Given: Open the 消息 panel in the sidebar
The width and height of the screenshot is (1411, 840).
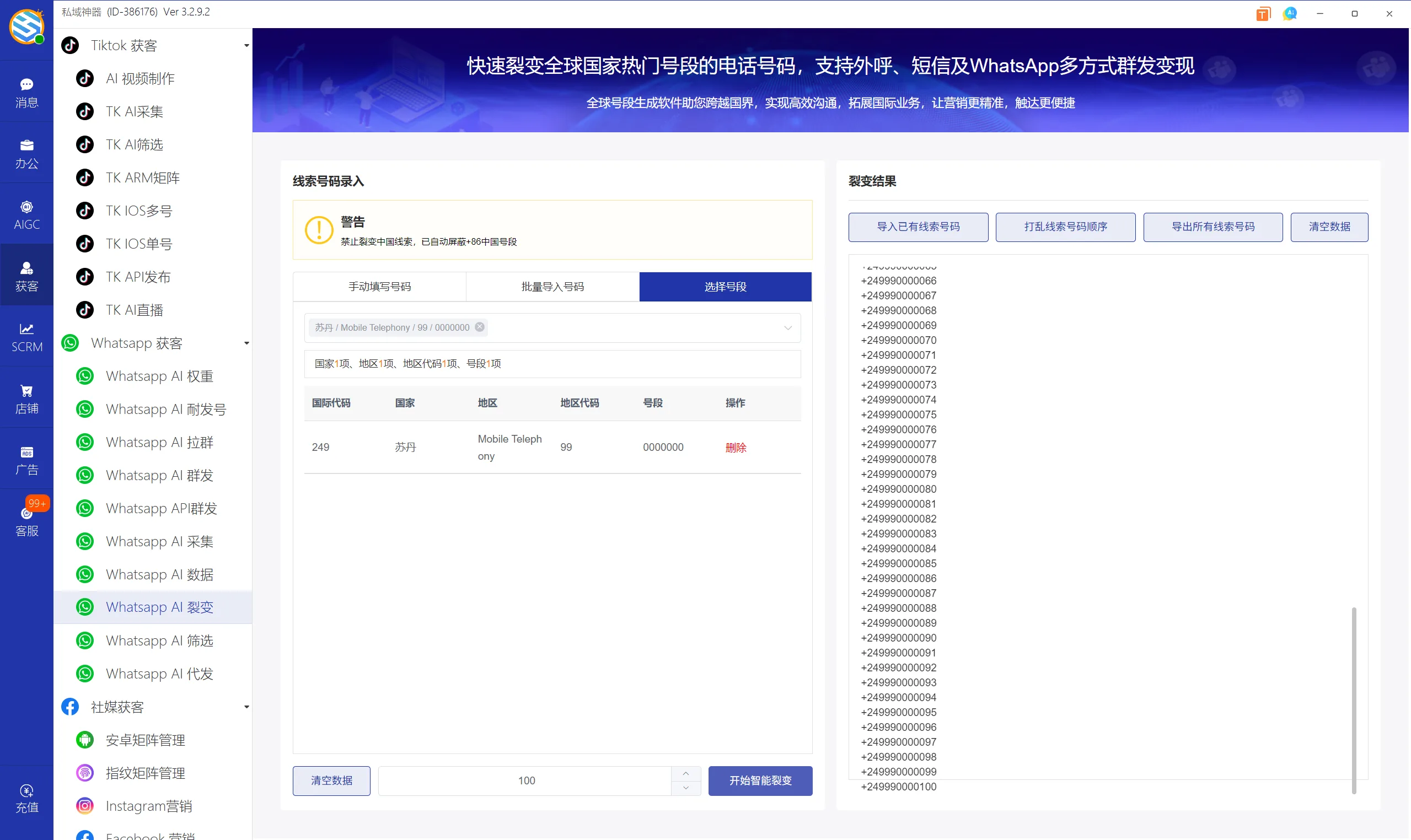Looking at the screenshot, I should tap(26, 92).
